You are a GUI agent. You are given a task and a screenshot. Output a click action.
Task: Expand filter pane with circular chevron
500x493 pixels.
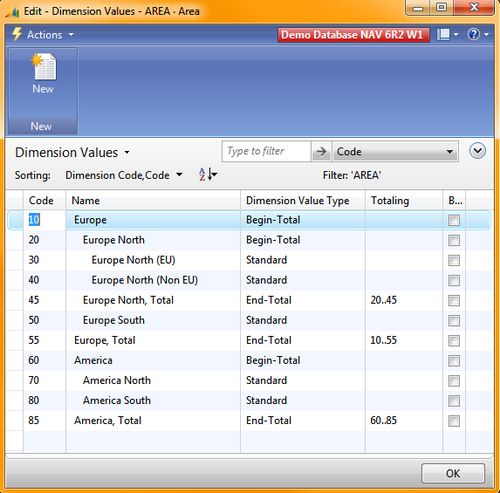point(477,151)
